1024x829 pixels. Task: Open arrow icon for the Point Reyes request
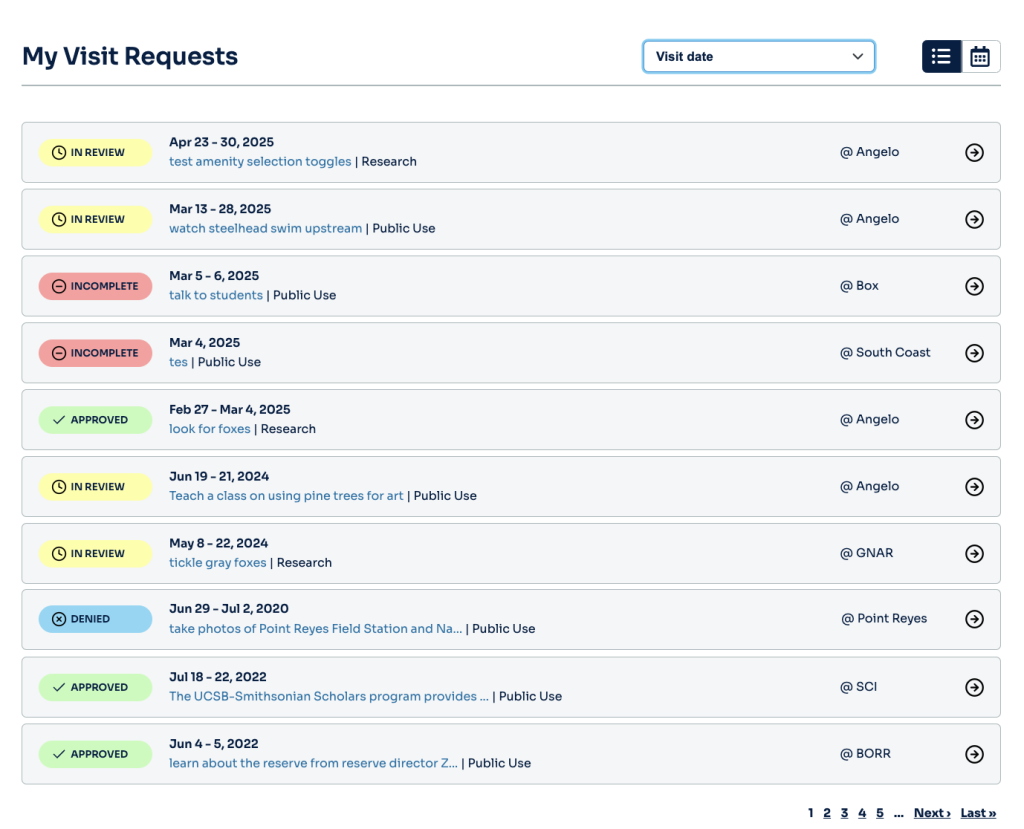pyautogui.click(x=974, y=619)
